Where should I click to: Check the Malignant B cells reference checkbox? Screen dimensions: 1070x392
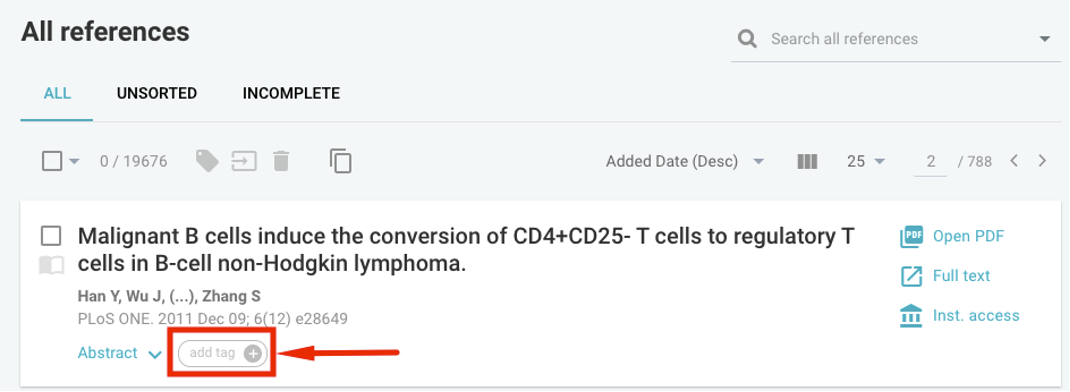[51, 236]
